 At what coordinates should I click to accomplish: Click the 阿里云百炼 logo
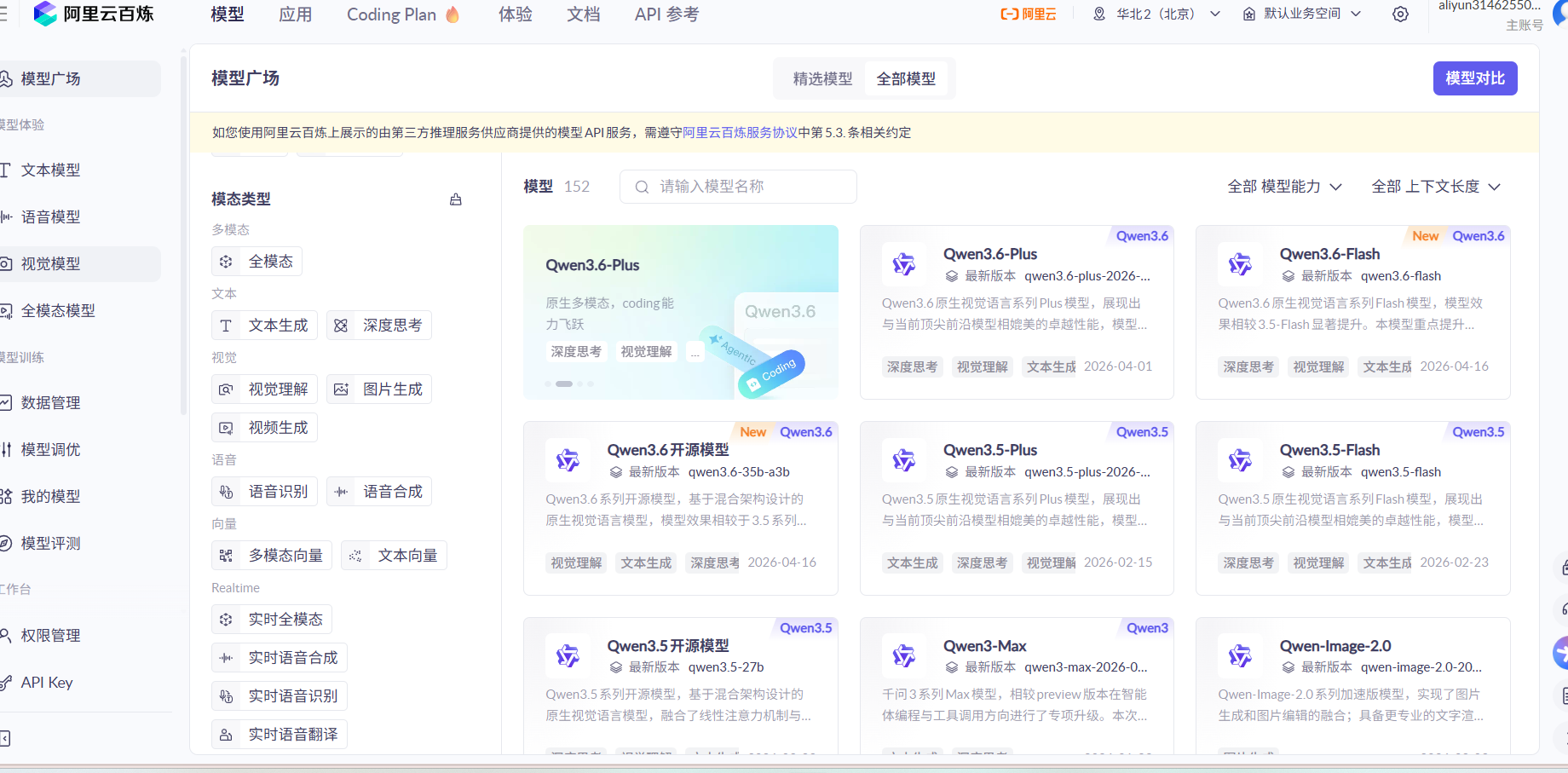[x=94, y=14]
